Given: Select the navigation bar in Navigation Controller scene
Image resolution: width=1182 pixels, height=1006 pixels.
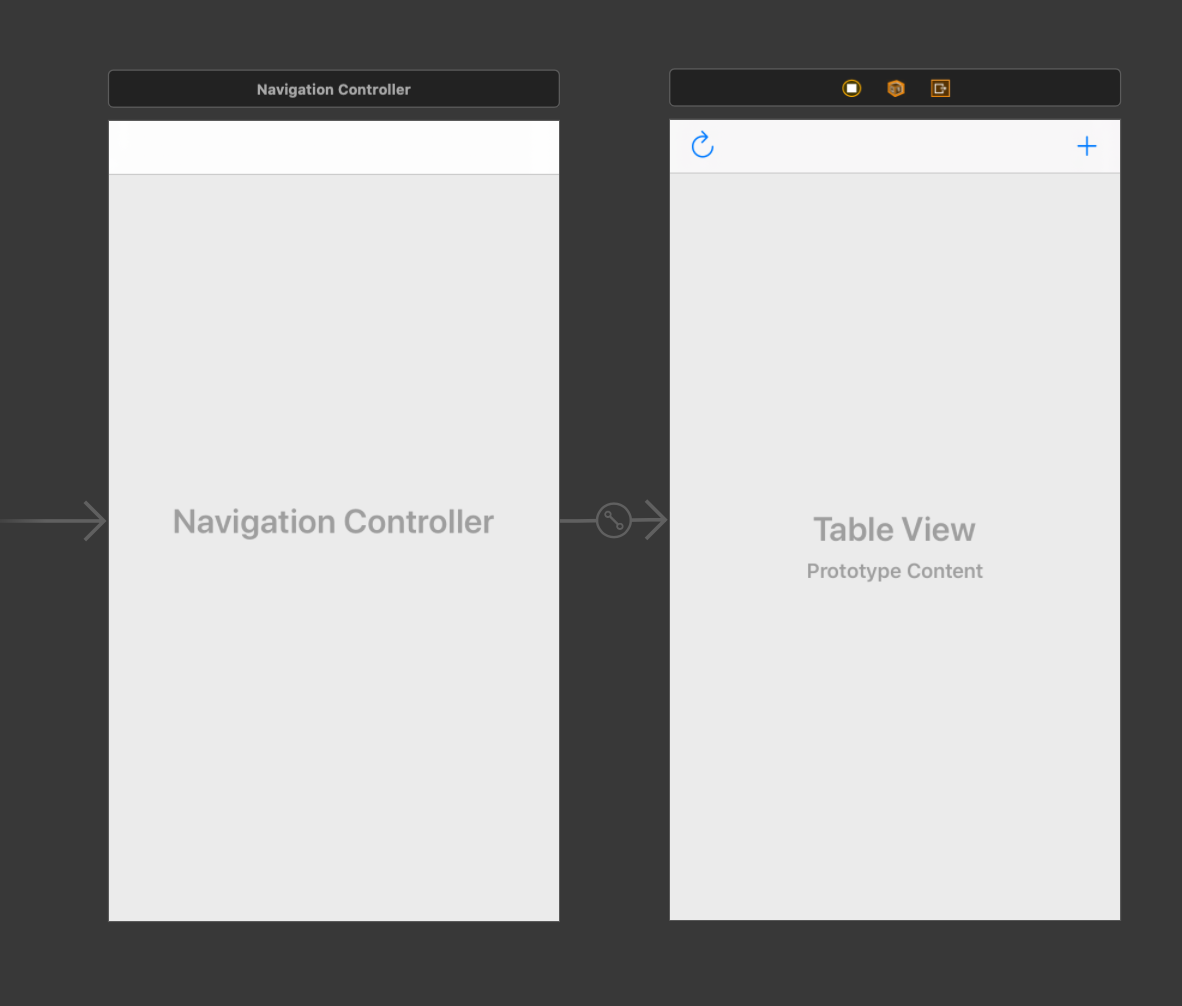Looking at the screenshot, I should pos(334,148).
